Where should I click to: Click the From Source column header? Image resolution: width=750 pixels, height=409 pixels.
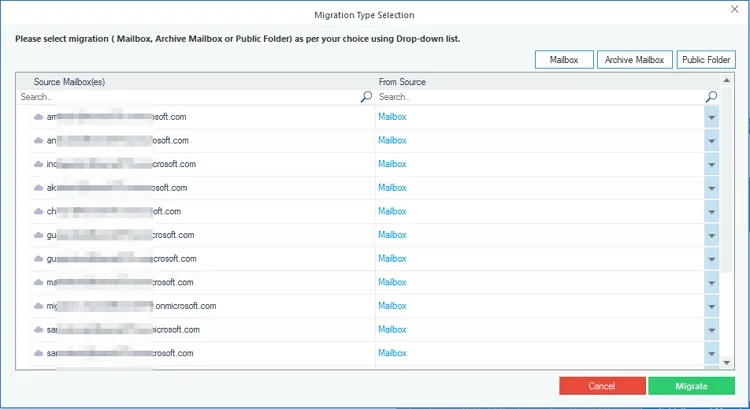pyautogui.click(x=547, y=82)
